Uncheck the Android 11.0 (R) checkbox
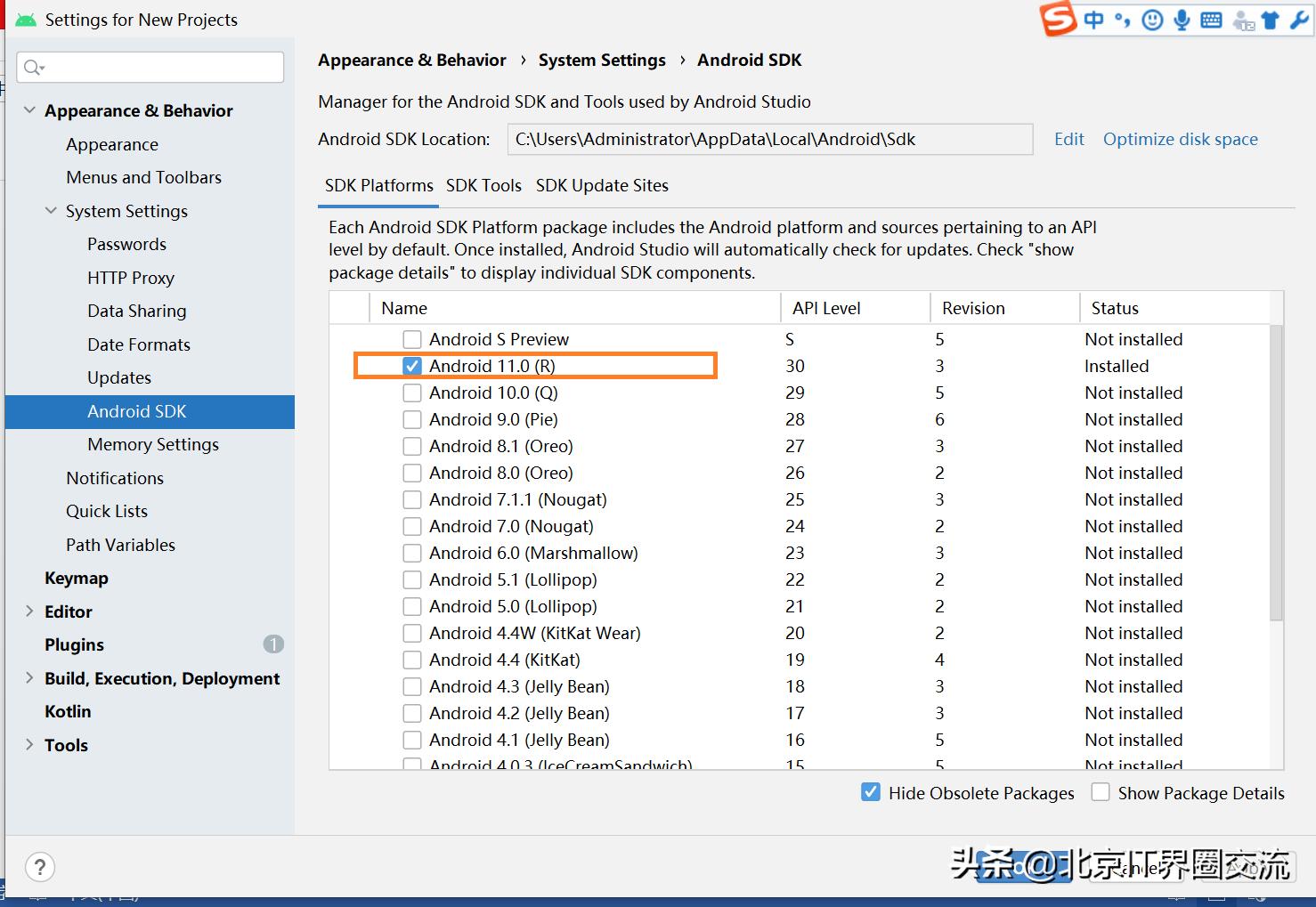 tap(412, 366)
